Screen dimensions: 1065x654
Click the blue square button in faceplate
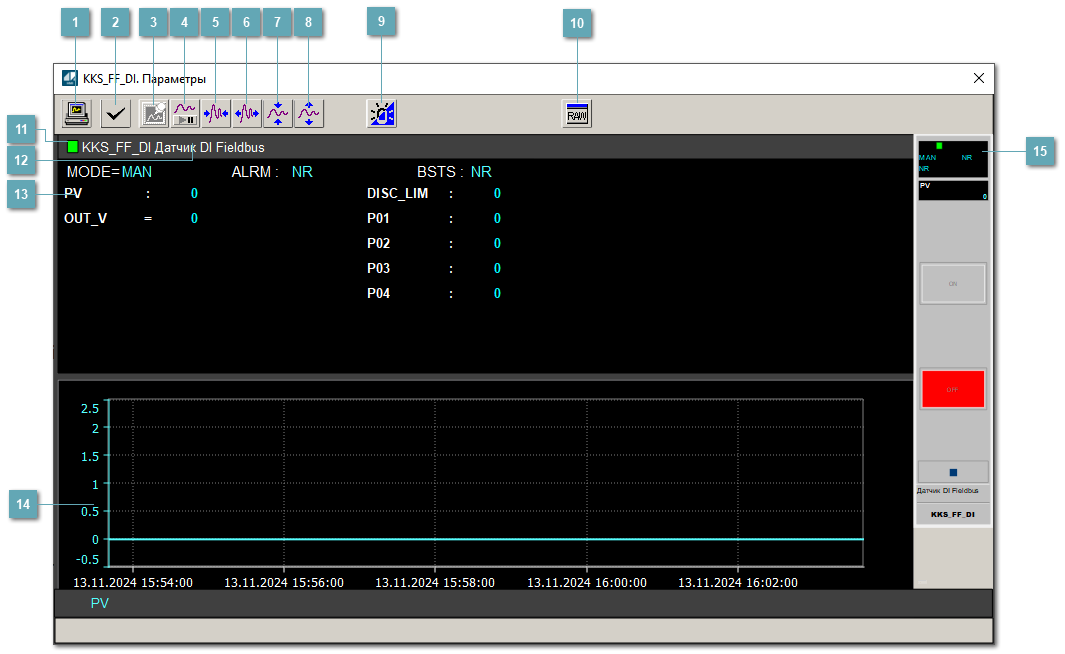[953, 472]
